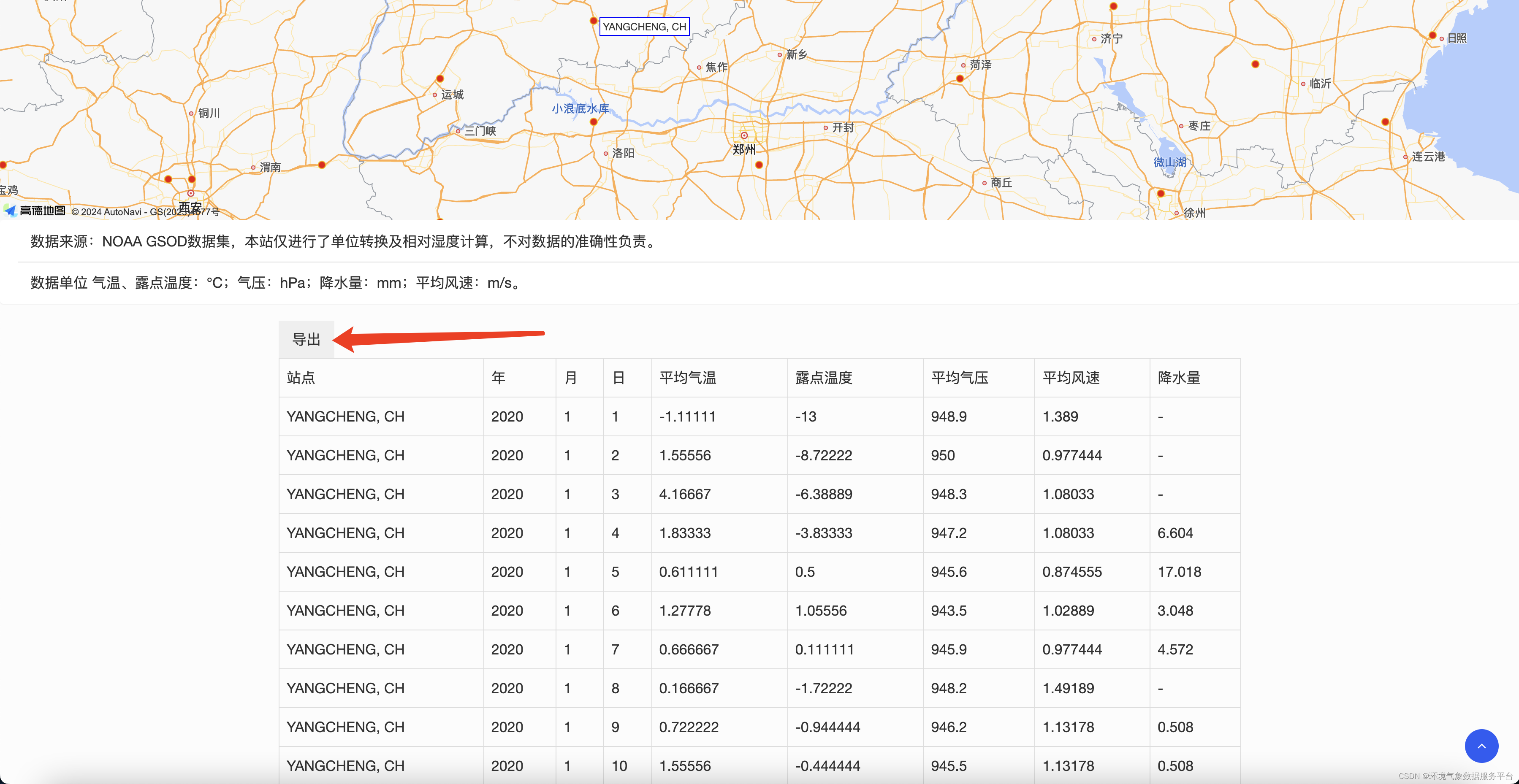Click the 露点温度 column header
Screen dimensions: 1519x784
coord(824,378)
